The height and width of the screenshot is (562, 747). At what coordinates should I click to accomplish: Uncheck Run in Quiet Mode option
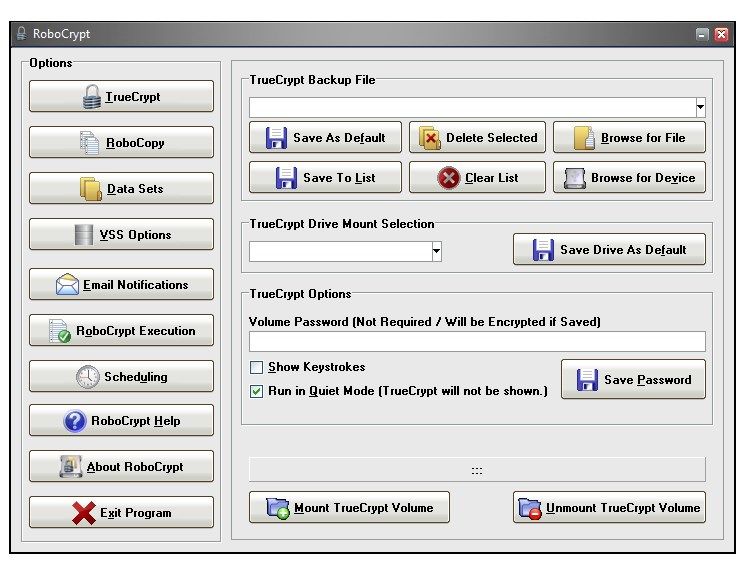tap(256, 391)
